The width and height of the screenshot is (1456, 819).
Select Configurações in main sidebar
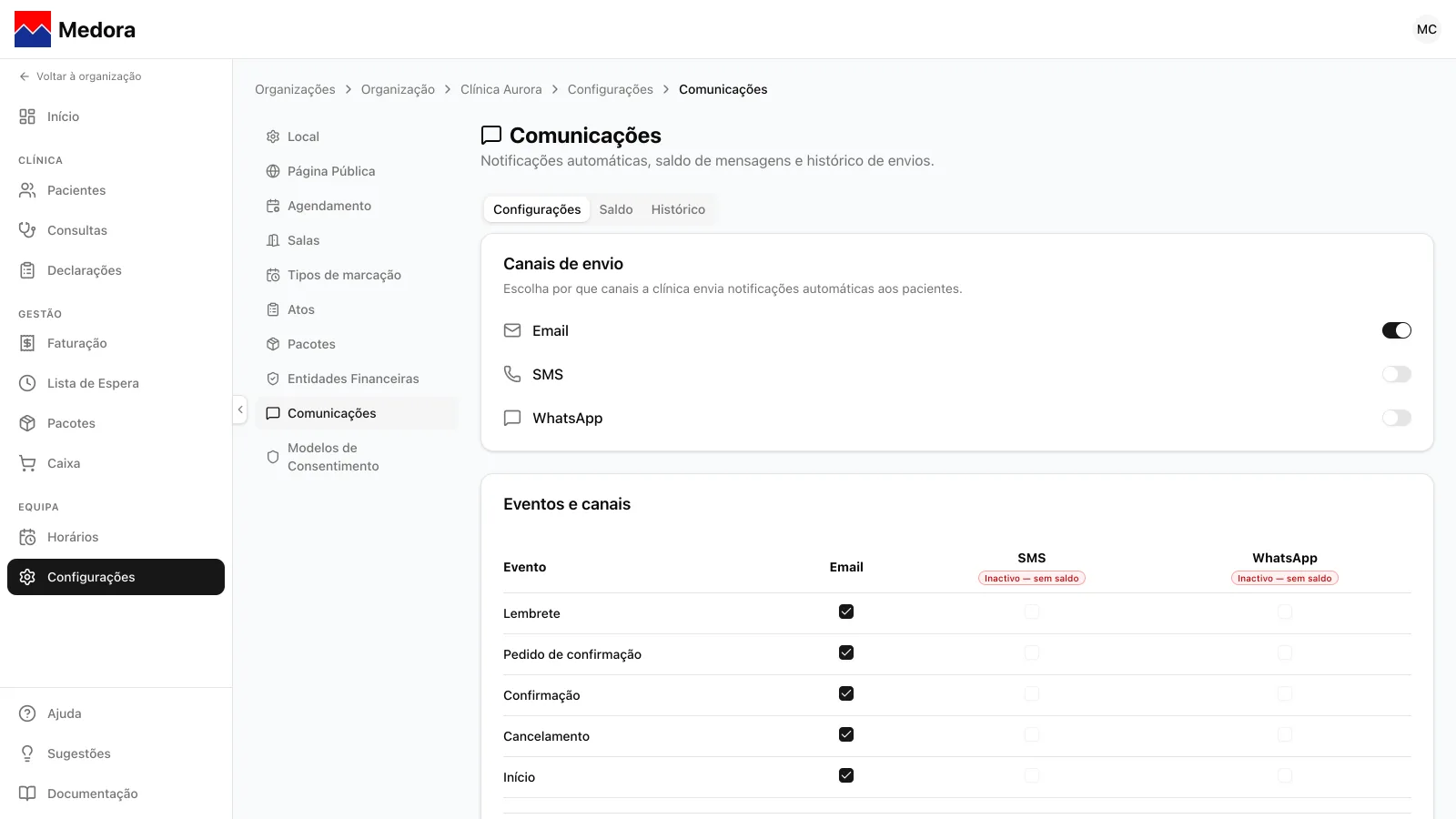pos(116,577)
